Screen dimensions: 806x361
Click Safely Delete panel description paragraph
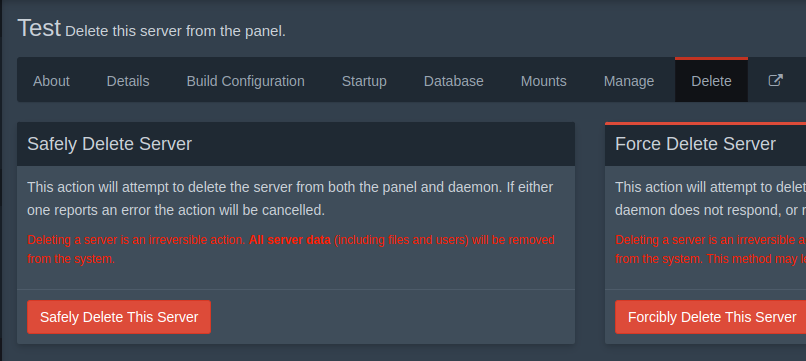coord(290,198)
